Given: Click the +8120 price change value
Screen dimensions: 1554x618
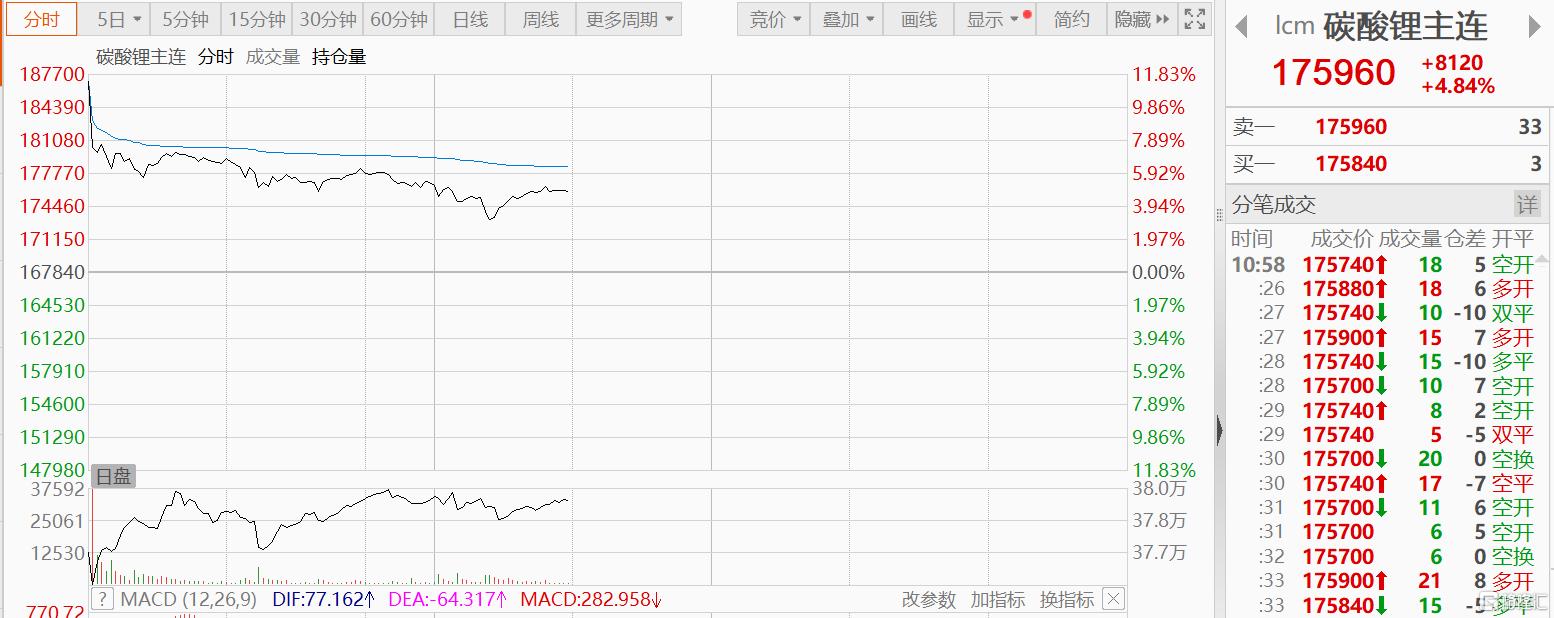Looking at the screenshot, I should pos(1452,63).
